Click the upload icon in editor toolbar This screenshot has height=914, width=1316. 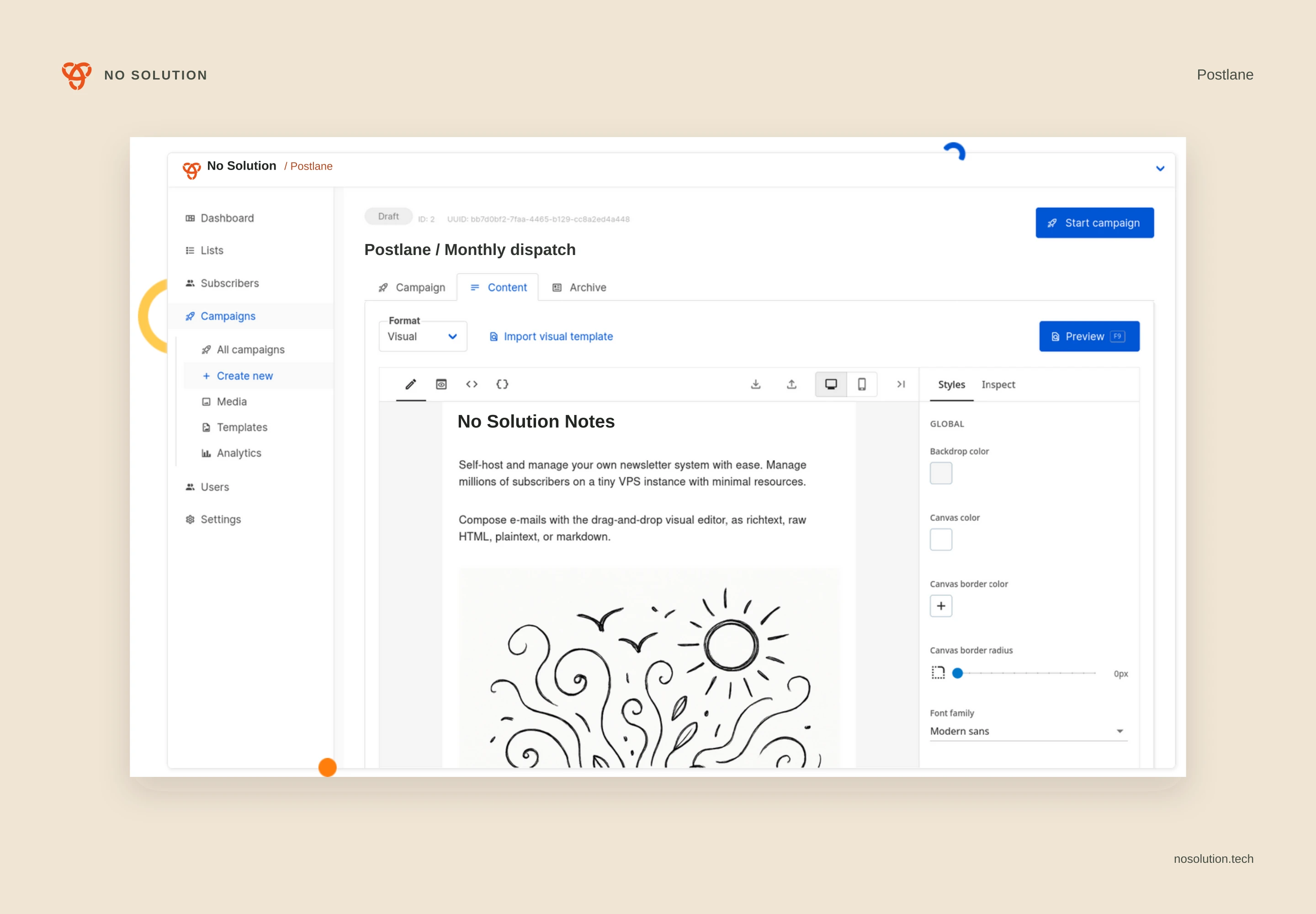791,384
